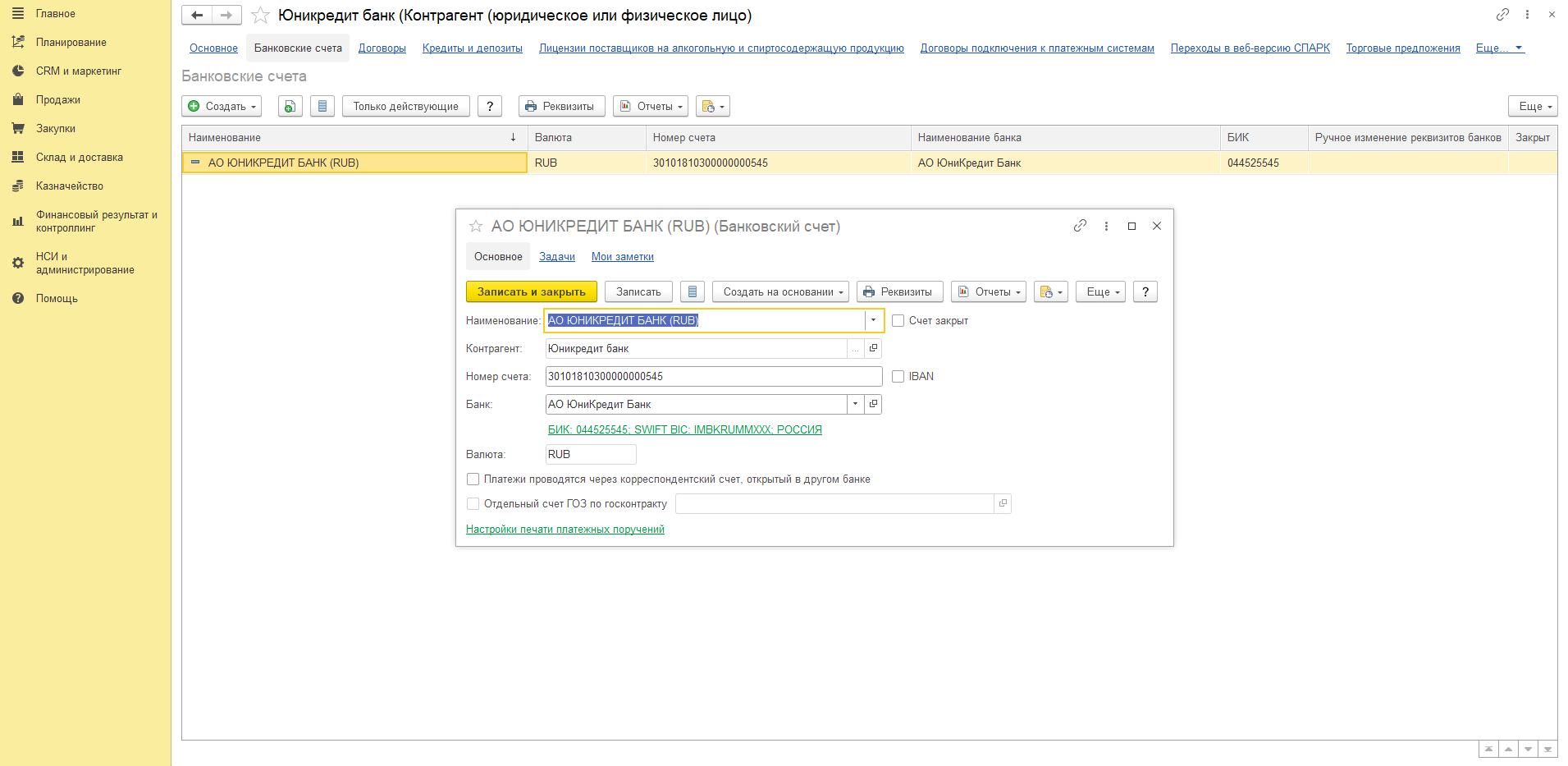The image size is (1568, 766).
Task: Jump to the last row with bottom arrow
Action: 1547,750
